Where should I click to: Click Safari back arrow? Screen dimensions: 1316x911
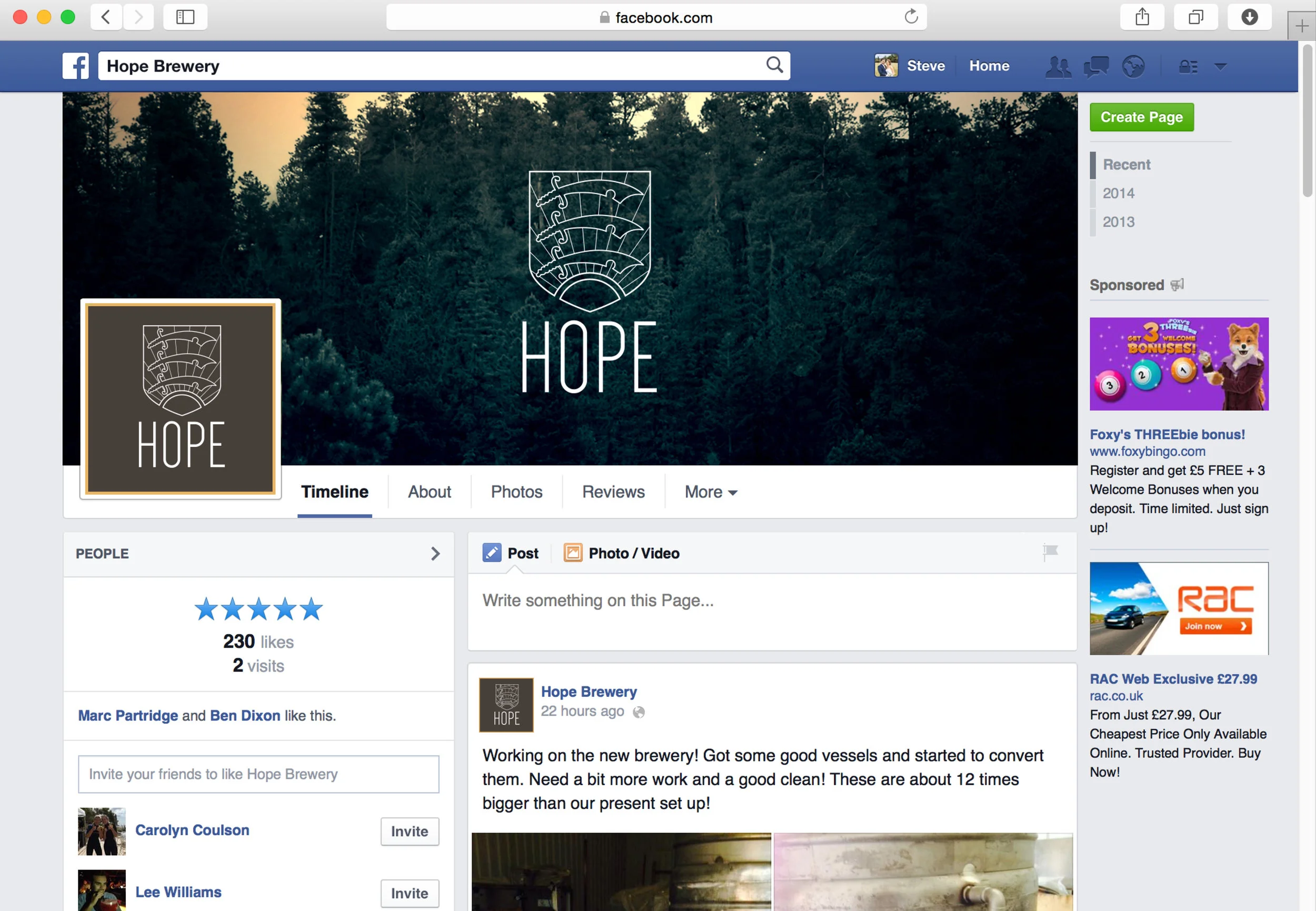tap(106, 17)
